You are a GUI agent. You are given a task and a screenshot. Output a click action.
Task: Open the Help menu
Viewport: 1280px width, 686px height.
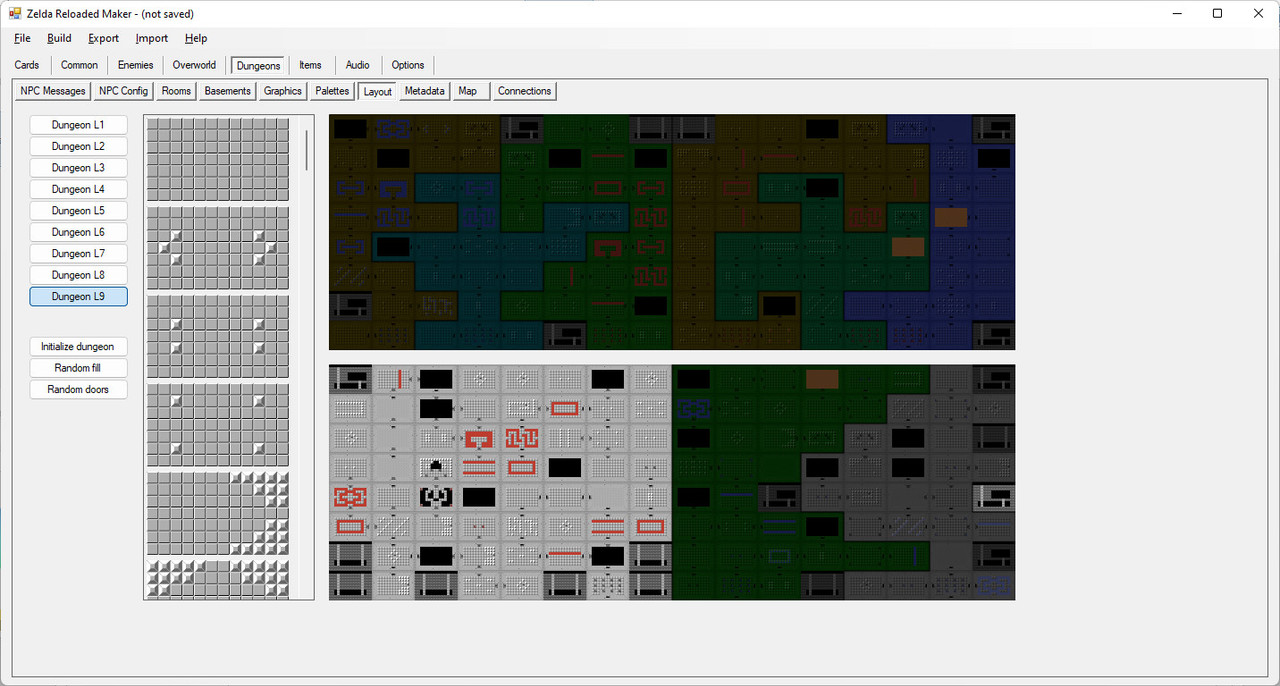click(x=196, y=38)
